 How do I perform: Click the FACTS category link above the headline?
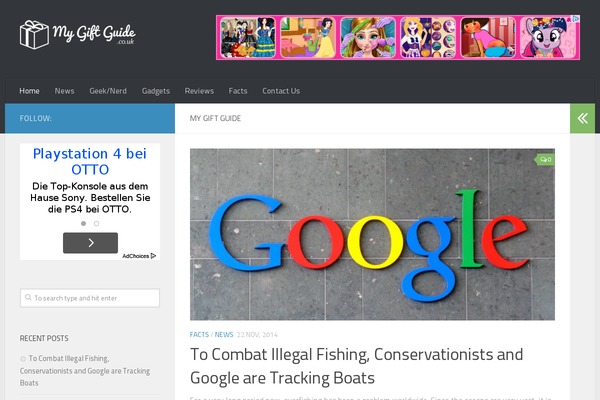(199, 335)
